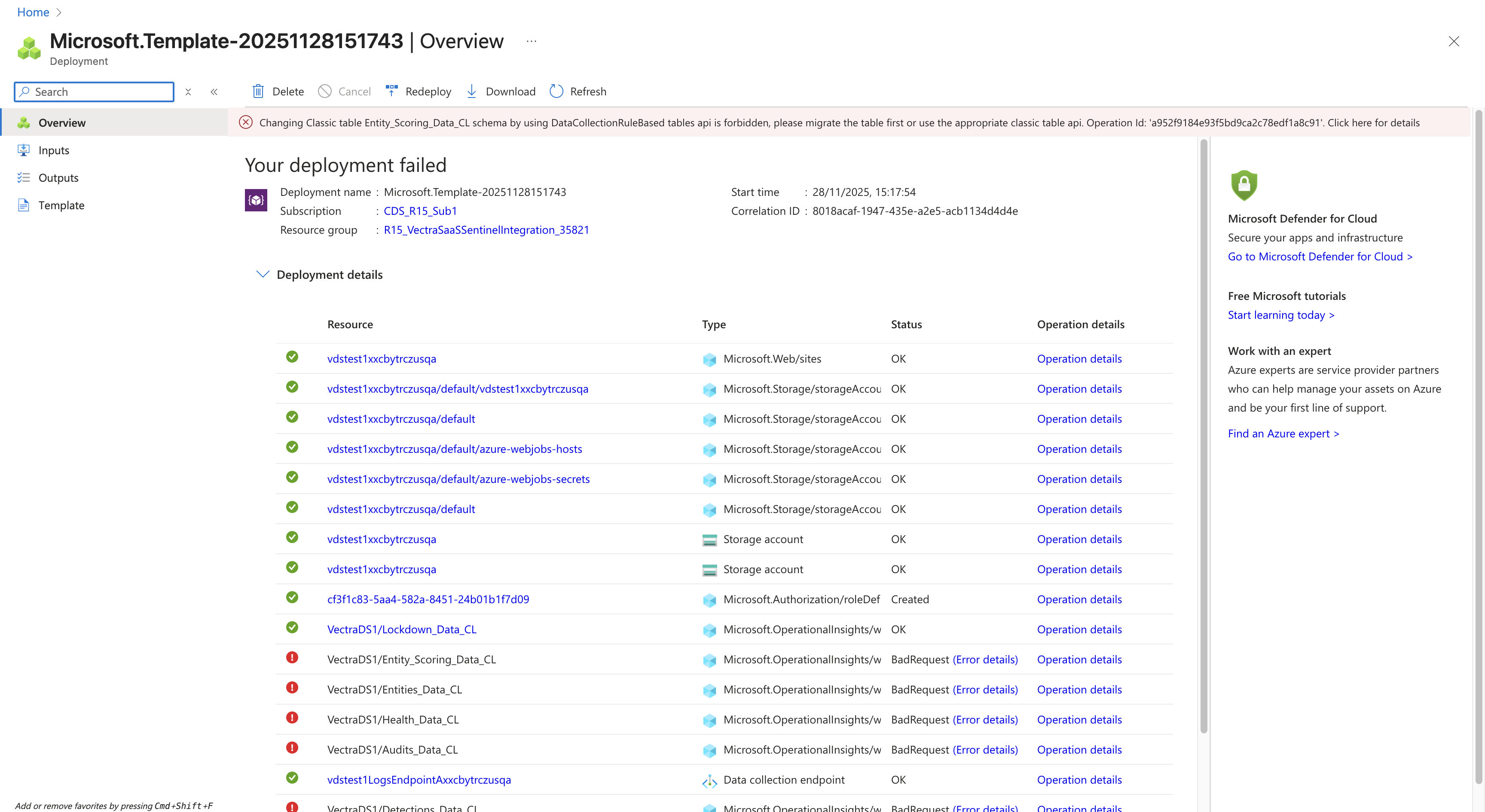The height and width of the screenshot is (812, 1485).
Task: Collapse the left sidebar menu with the double chevron
Action: 214,92
